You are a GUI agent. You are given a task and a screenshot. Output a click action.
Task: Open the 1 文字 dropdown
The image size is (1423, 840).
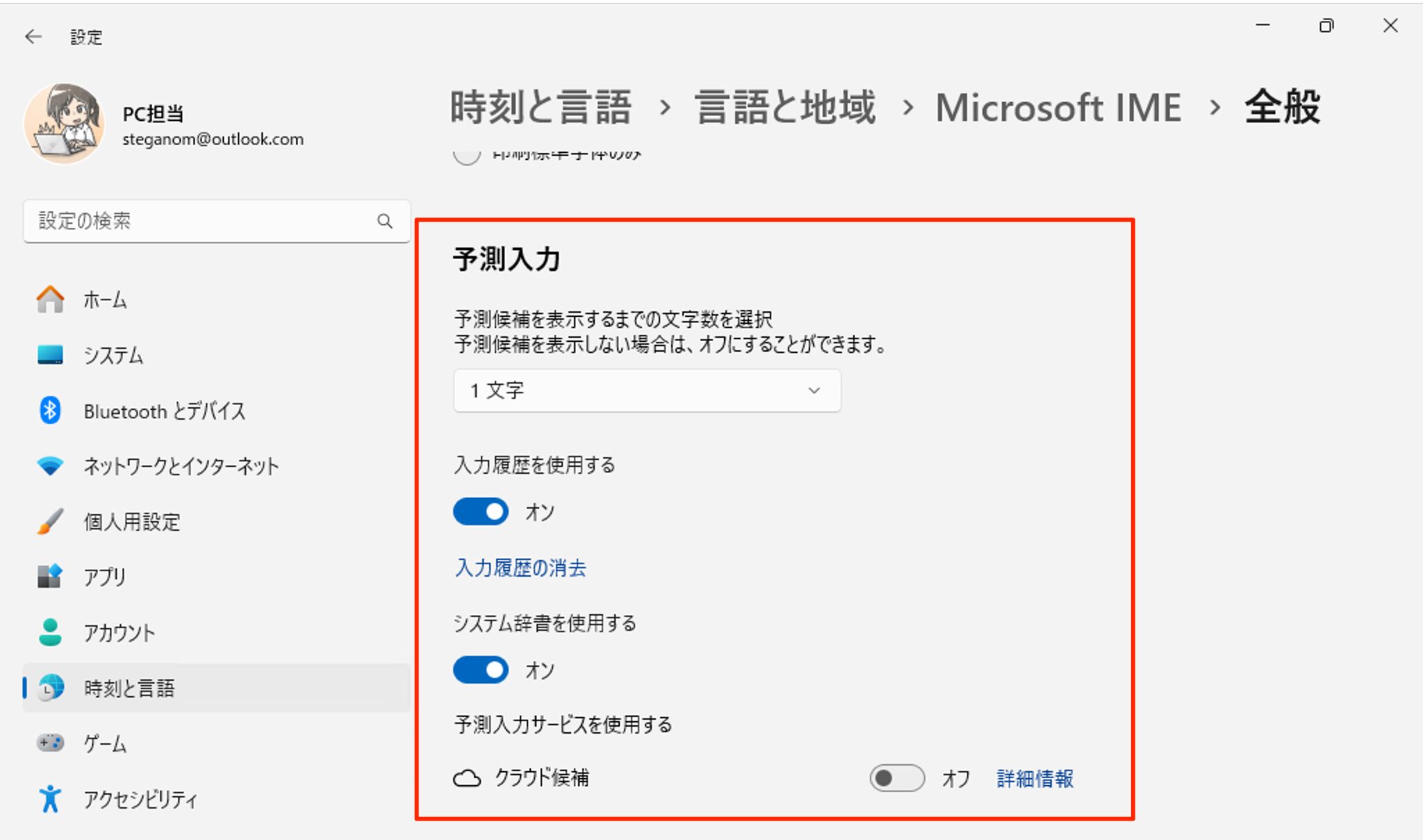[x=646, y=390]
